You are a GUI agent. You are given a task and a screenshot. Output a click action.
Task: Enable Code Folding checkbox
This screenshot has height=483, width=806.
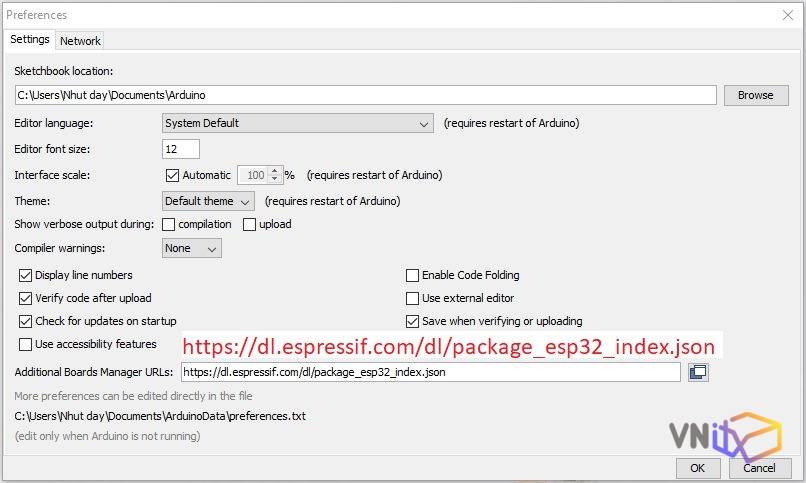click(x=412, y=275)
